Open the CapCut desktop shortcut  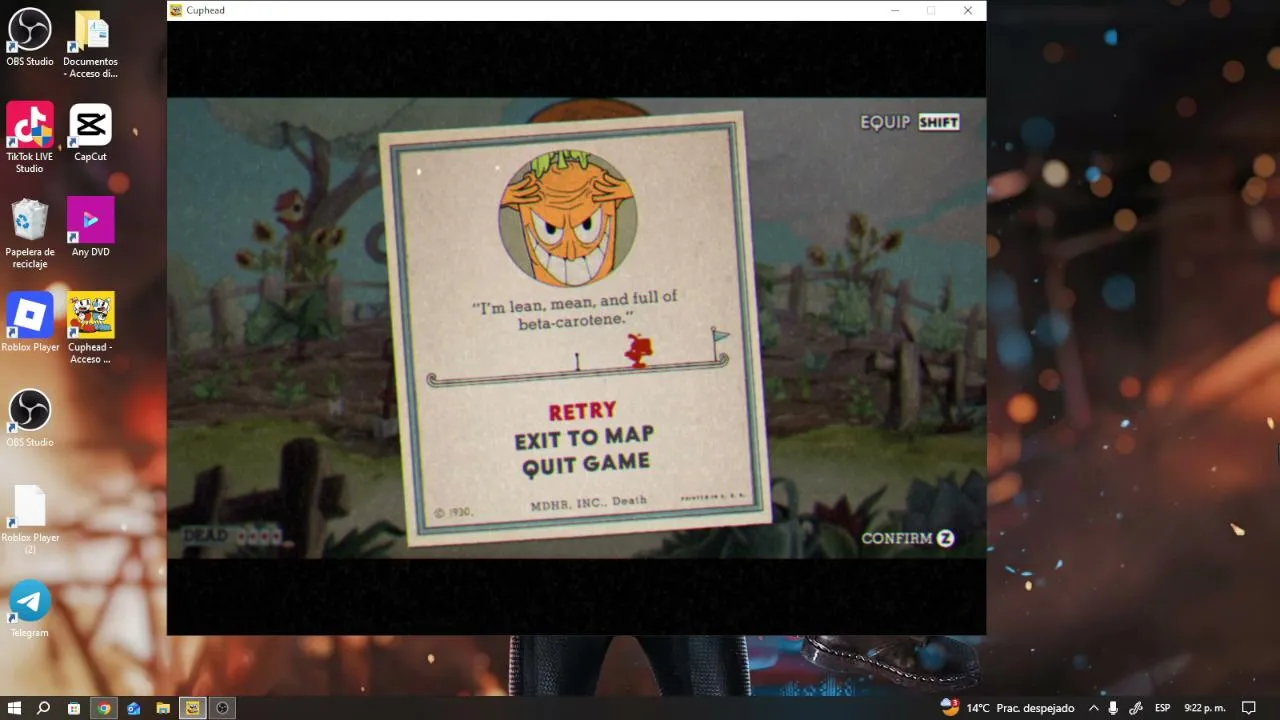pyautogui.click(x=90, y=133)
